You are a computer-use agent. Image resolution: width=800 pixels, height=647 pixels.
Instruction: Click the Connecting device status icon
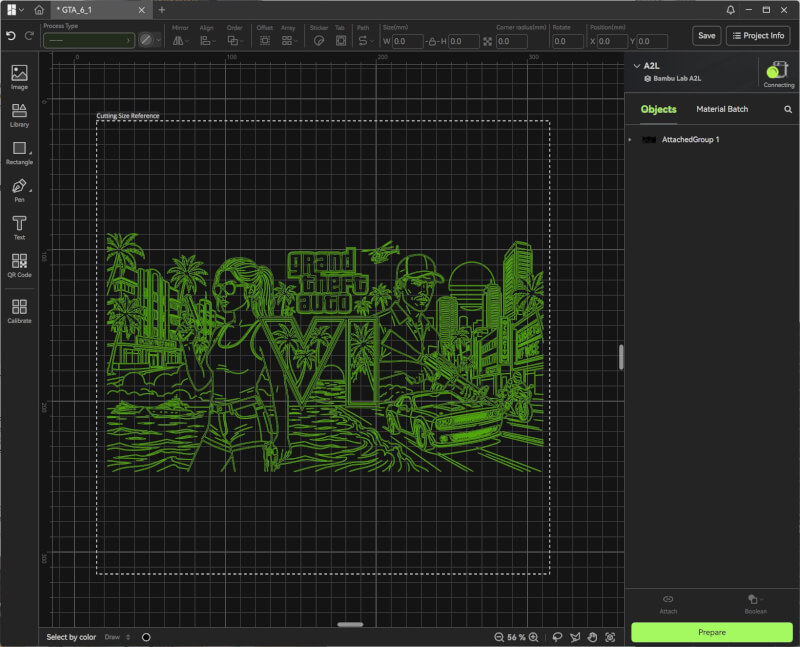pyautogui.click(x=778, y=74)
